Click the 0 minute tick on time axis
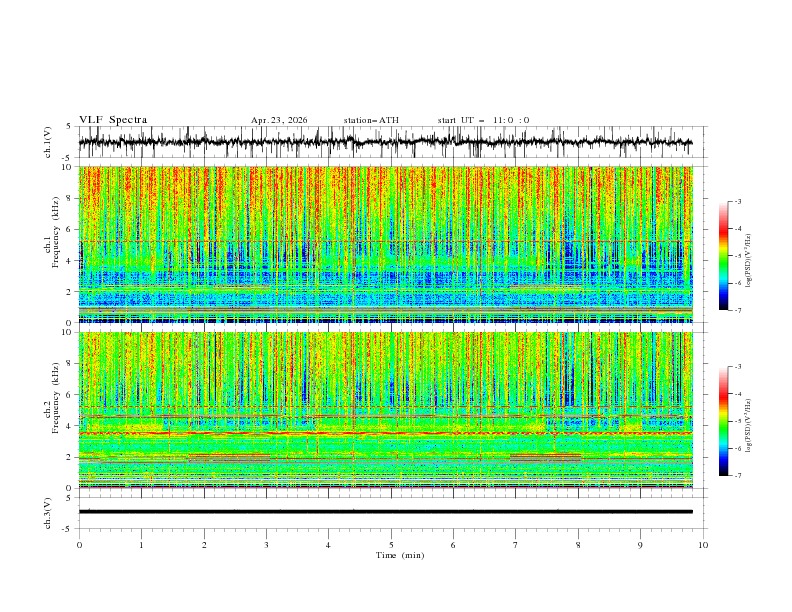 [x=79, y=545]
